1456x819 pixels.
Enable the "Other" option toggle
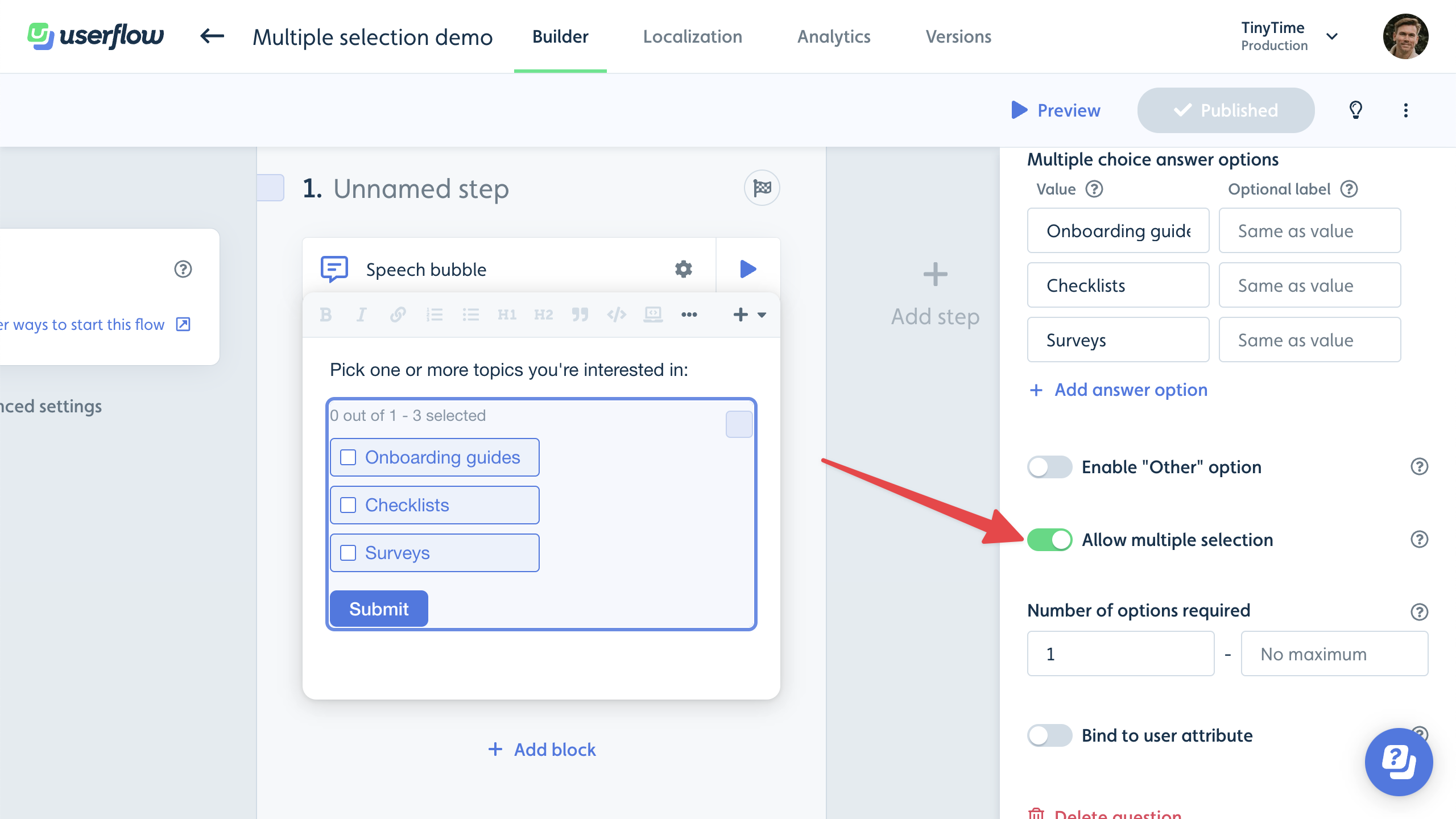point(1049,467)
